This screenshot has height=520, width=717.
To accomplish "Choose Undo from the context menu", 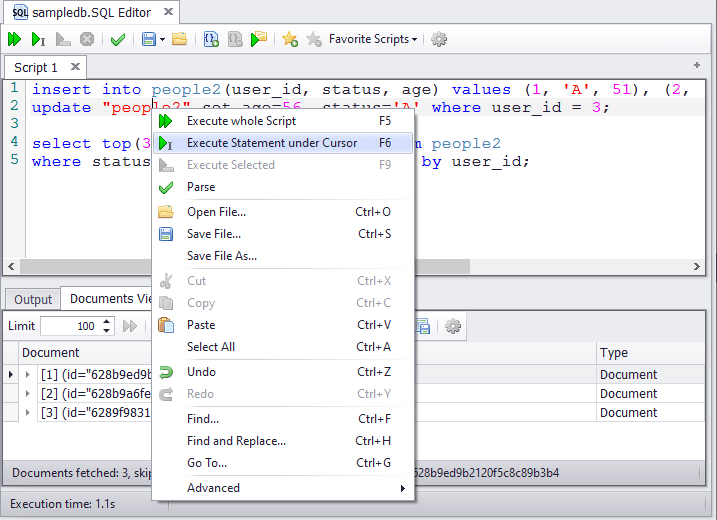I will click(283, 372).
